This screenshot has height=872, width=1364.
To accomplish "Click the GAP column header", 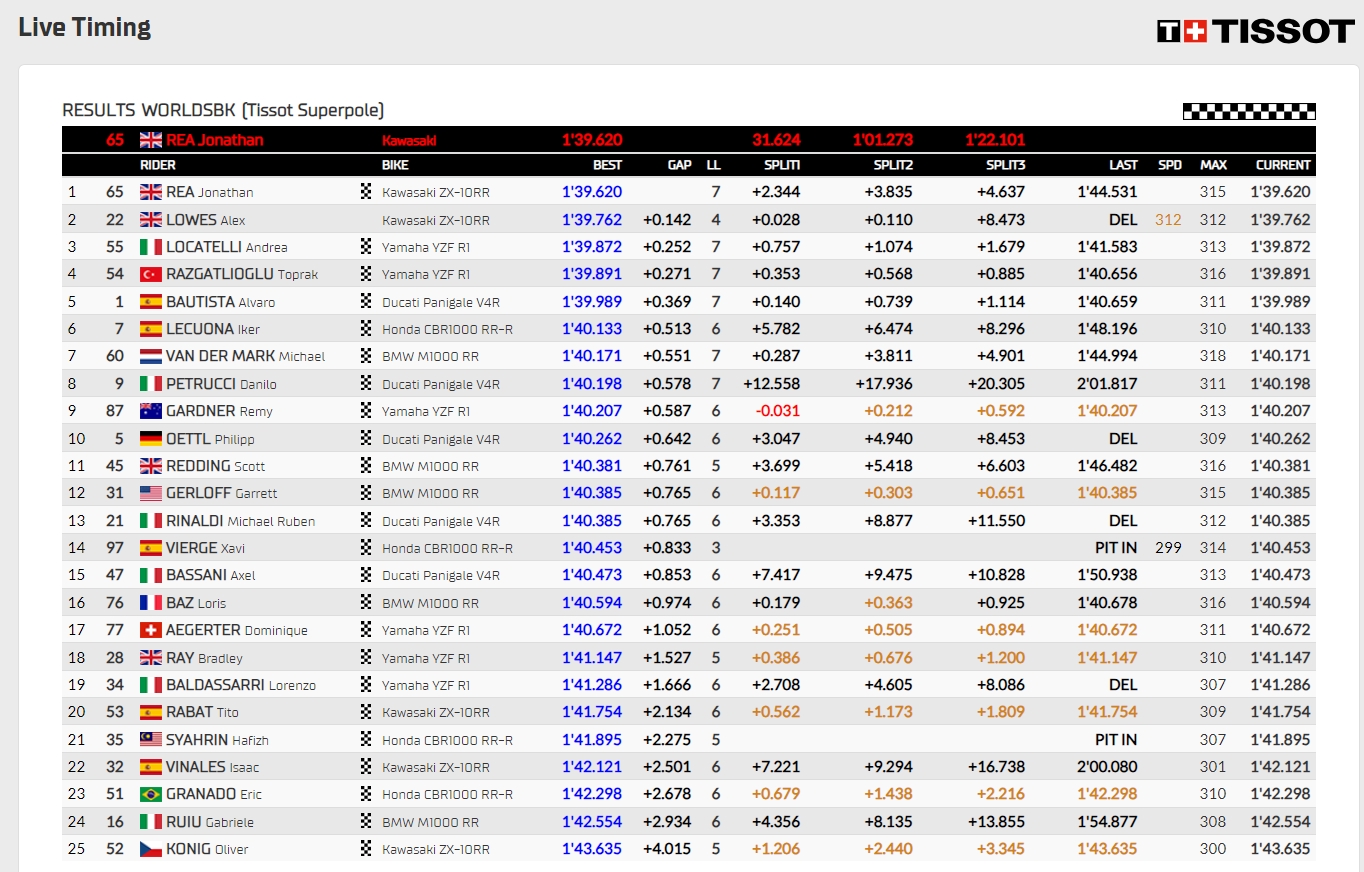I will [x=680, y=165].
